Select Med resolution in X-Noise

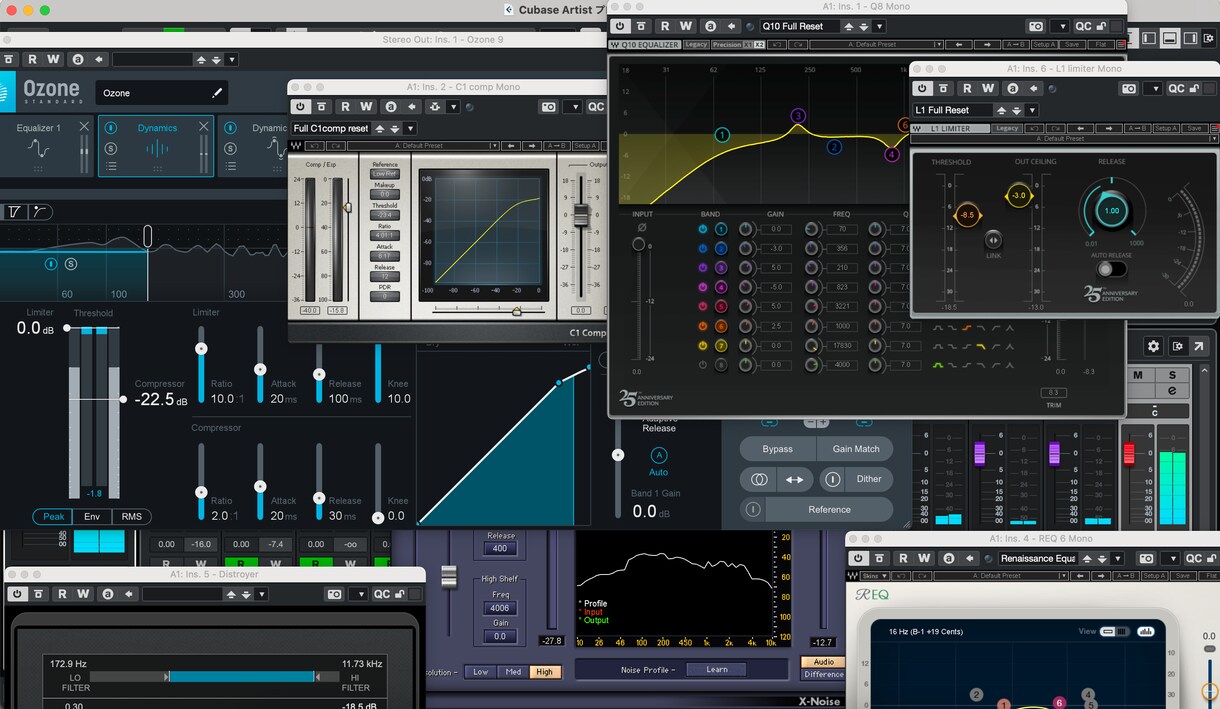513,671
